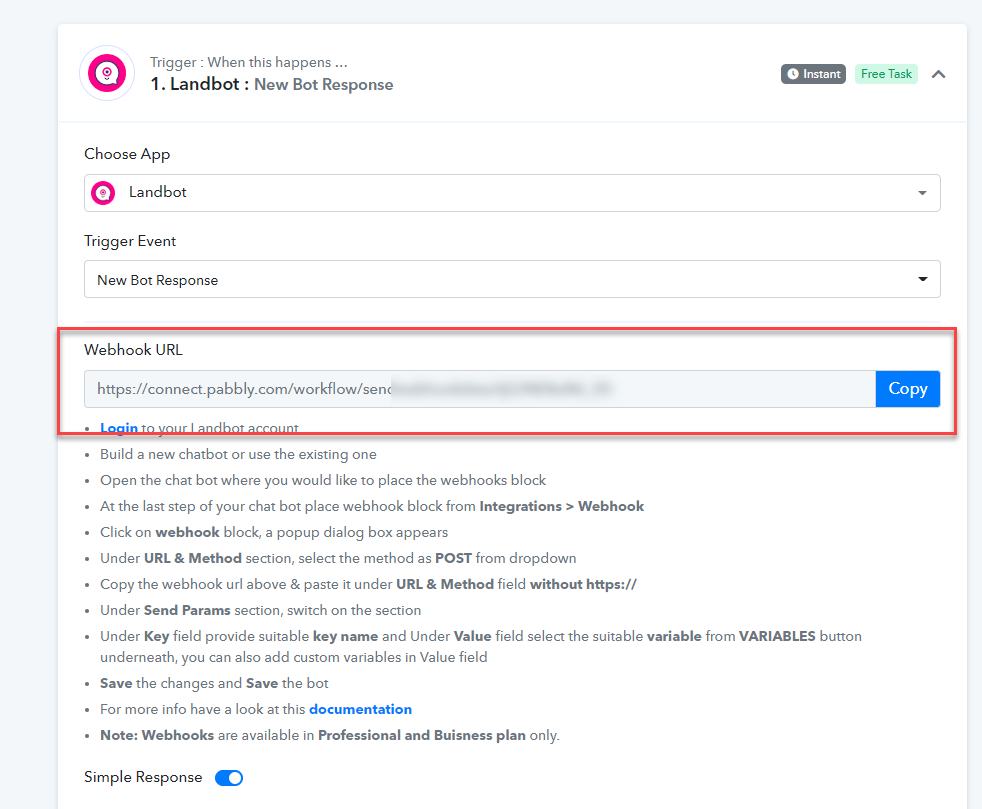Click the Instant badge
This screenshot has width=982, height=809.
pos(813,74)
